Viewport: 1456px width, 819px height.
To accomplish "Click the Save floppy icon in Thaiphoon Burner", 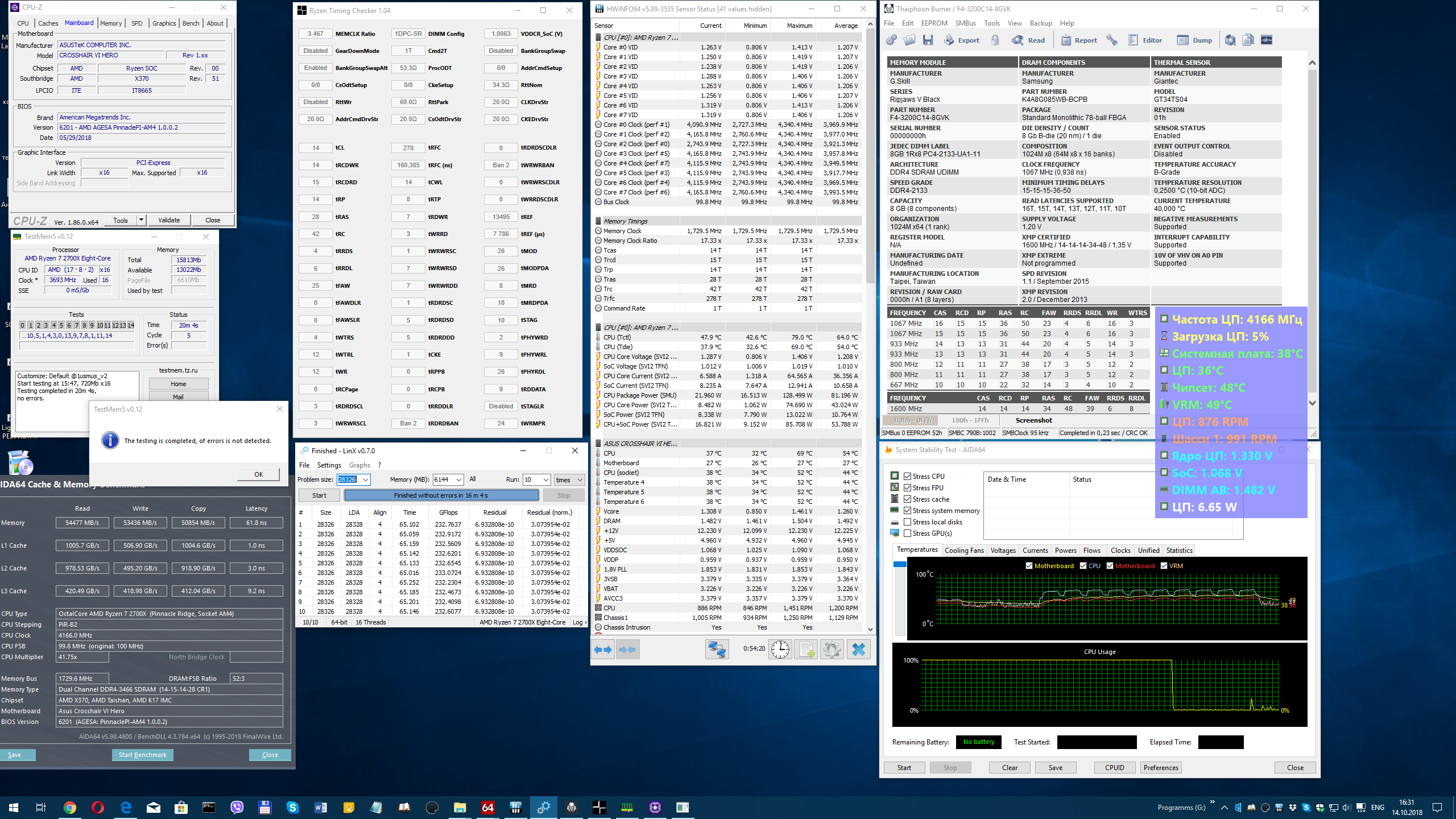I will tap(928, 40).
